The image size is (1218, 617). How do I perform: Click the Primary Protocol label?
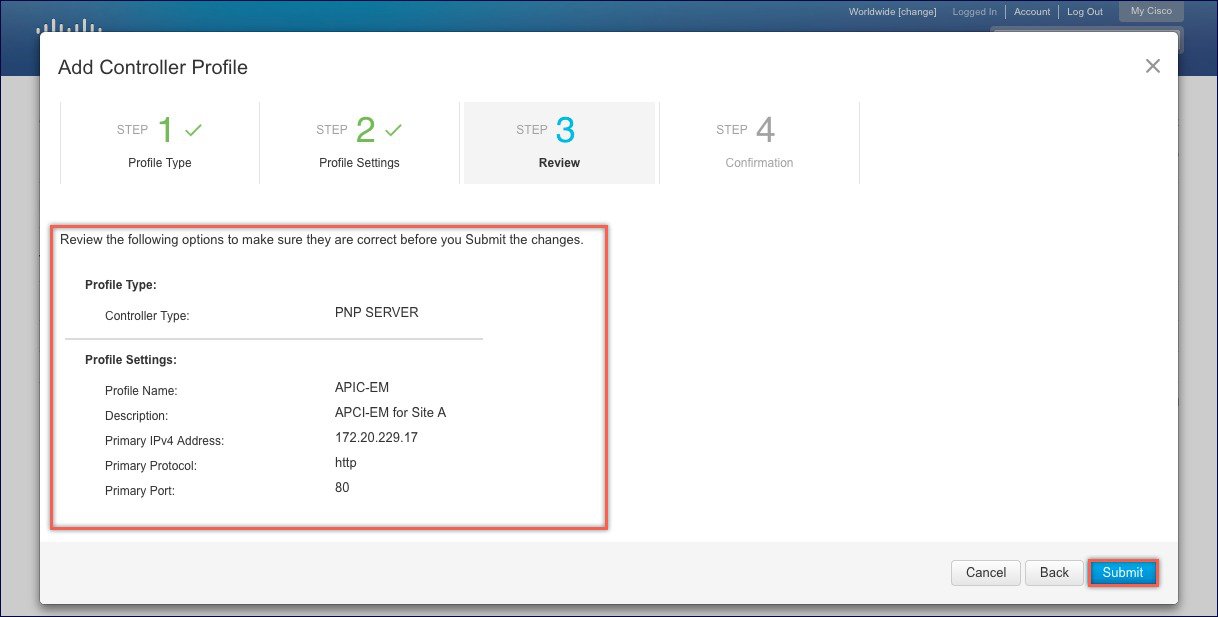pyautogui.click(x=151, y=466)
